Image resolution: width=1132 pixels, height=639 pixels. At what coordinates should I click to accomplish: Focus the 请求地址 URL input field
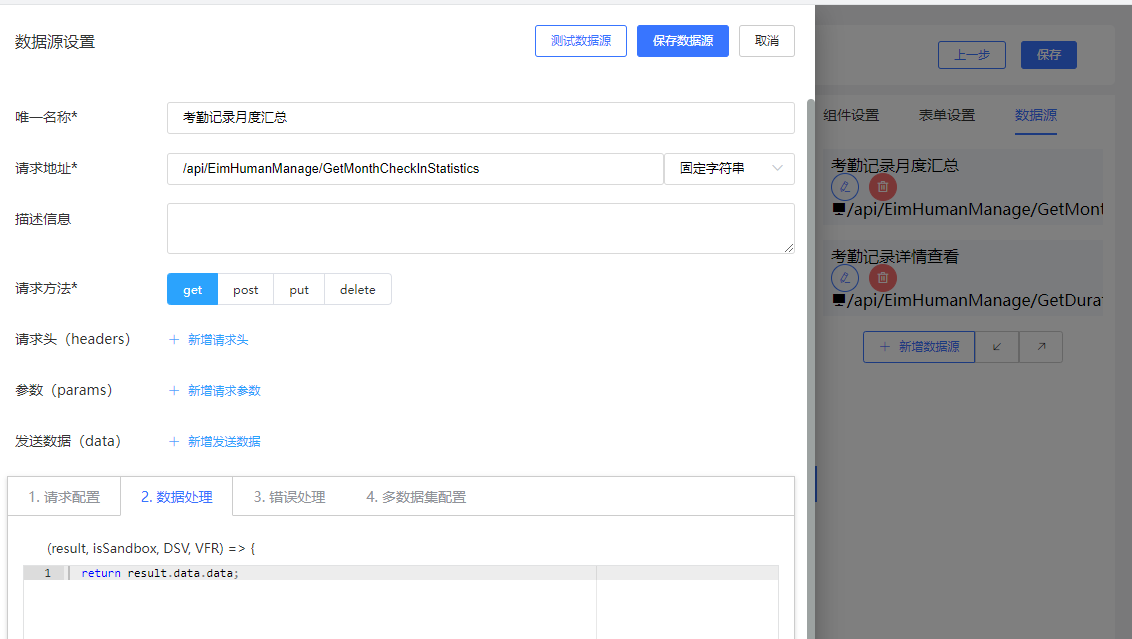point(415,169)
